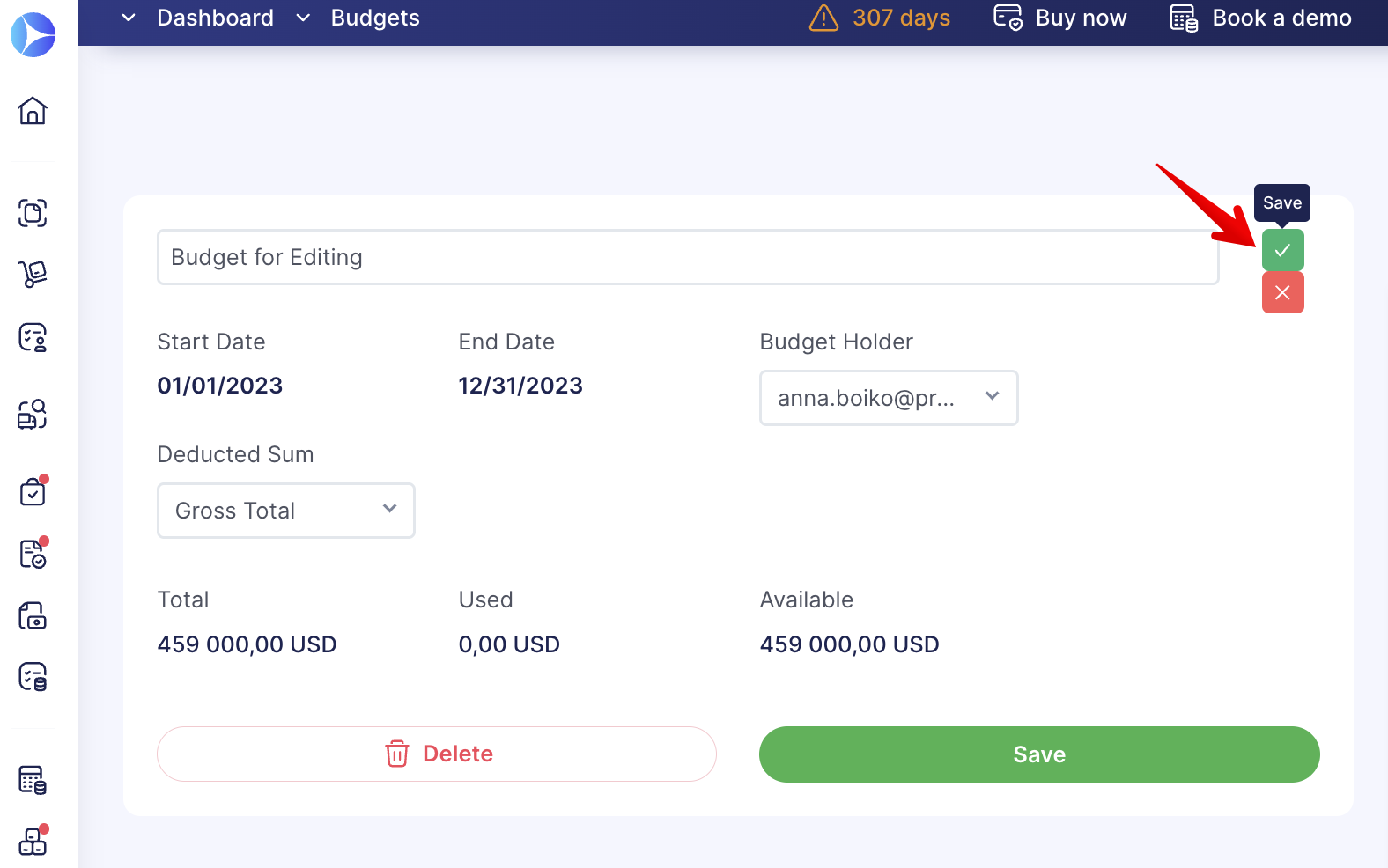The width and height of the screenshot is (1388, 868).
Task: Delete this budget
Action: (437, 754)
